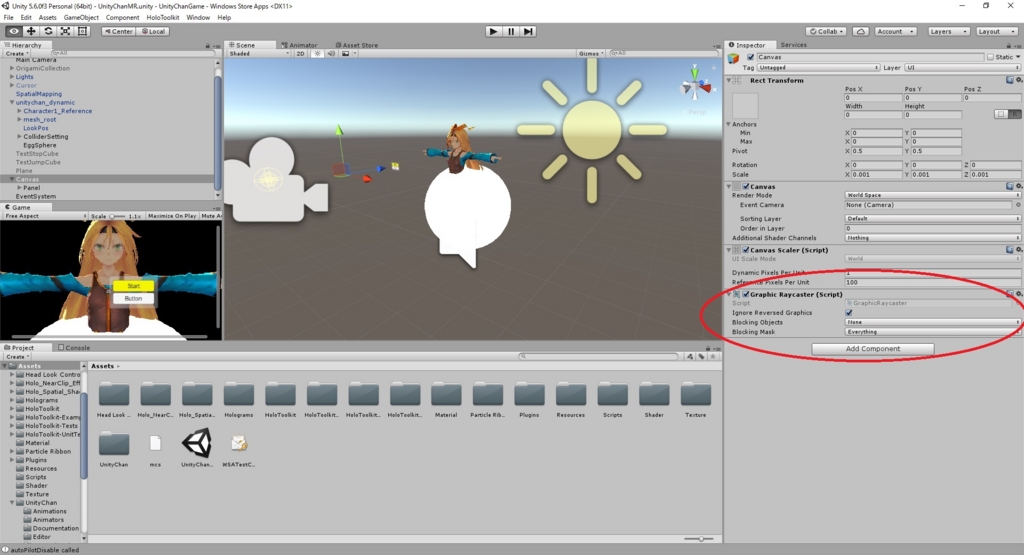The height and width of the screenshot is (555, 1024).
Task: Switch to the Asset Store tab
Action: tap(356, 45)
